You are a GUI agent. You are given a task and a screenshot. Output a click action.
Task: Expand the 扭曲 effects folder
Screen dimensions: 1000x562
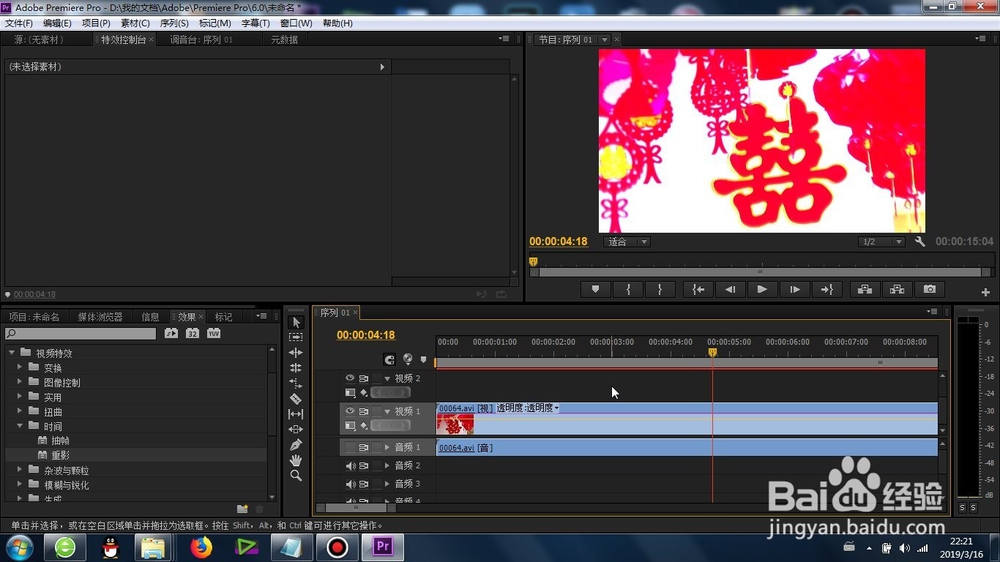(19, 411)
